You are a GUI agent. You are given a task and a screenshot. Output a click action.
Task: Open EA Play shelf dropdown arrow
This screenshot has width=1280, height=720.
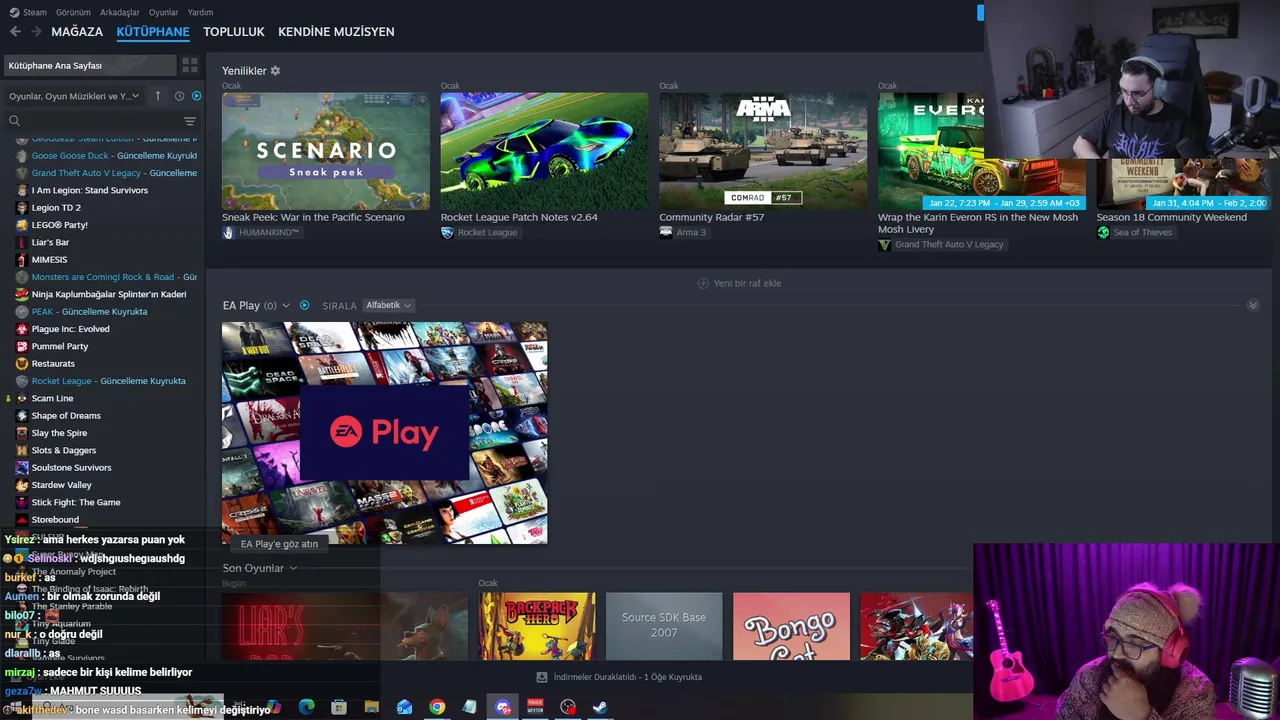click(286, 305)
